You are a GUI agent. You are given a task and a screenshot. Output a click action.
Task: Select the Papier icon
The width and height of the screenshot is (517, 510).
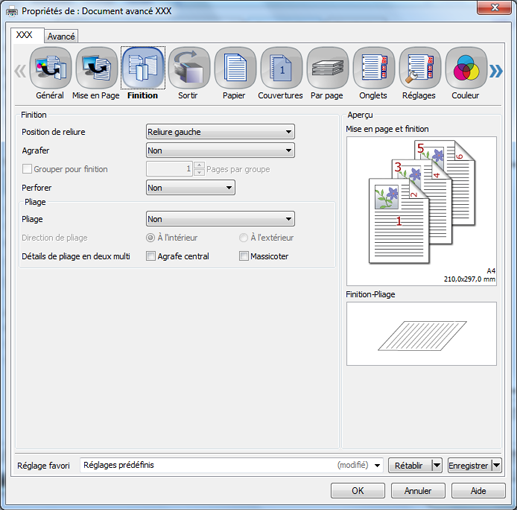[235, 68]
